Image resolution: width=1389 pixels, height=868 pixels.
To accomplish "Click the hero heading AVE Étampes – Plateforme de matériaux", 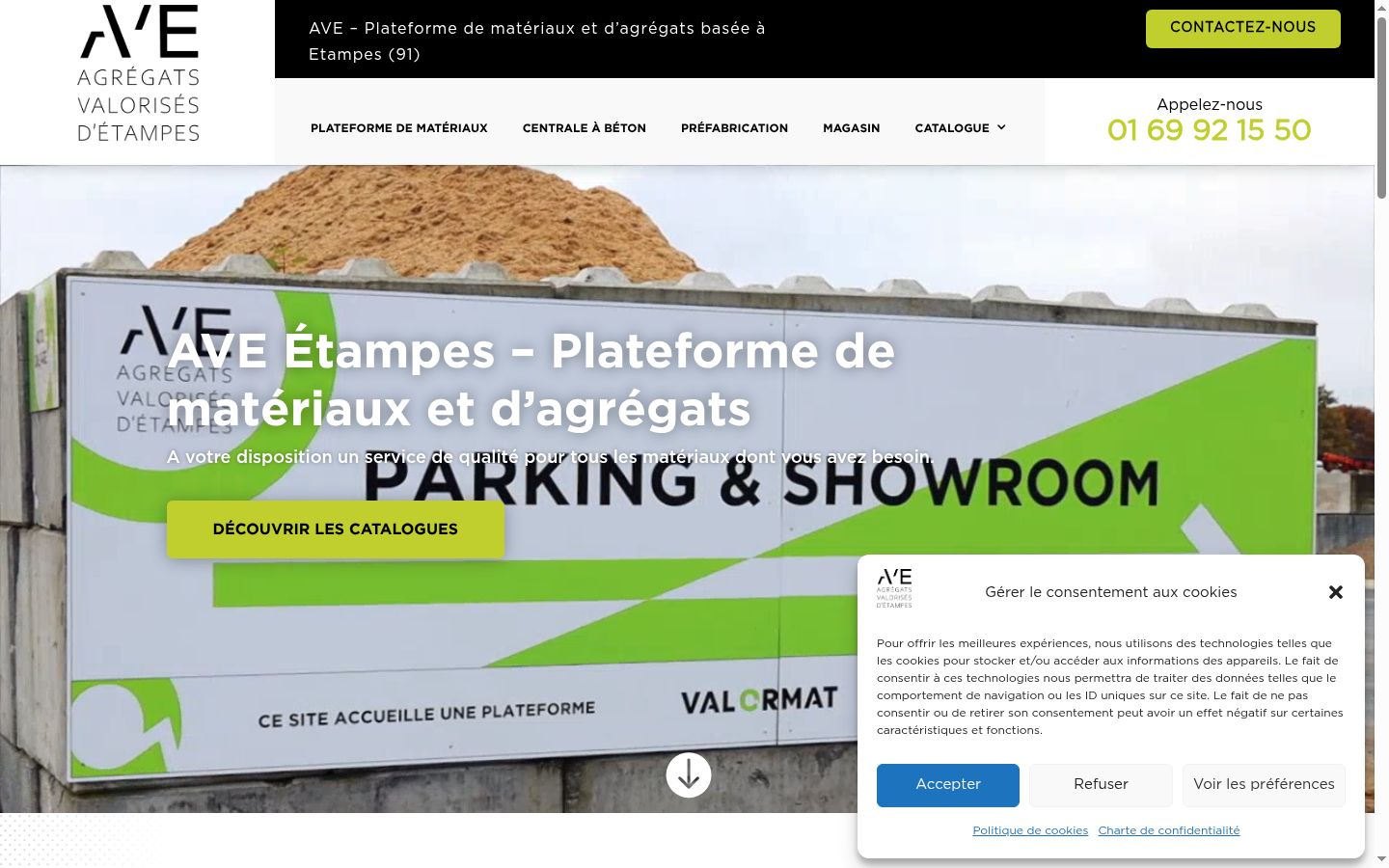I will coord(531,379).
